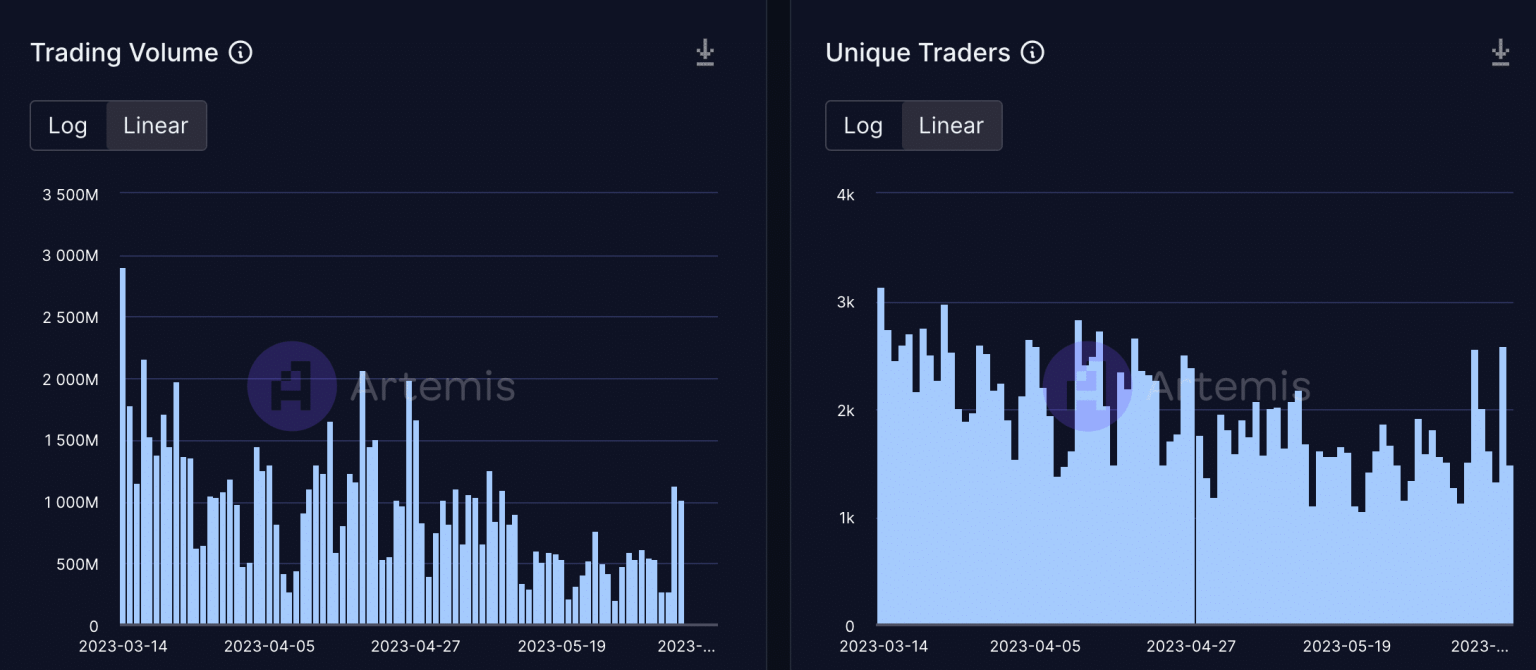This screenshot has height=670, width=1536.
Task: Click the Artemis logo on Unique Traders chart
Action: pyautogui.click(x=1087, y=386)
